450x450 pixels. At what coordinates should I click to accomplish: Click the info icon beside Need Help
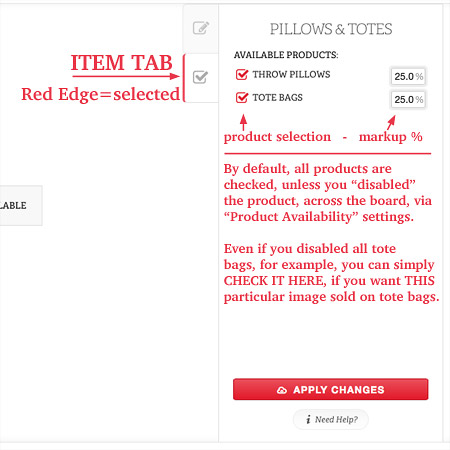(309, 419)
